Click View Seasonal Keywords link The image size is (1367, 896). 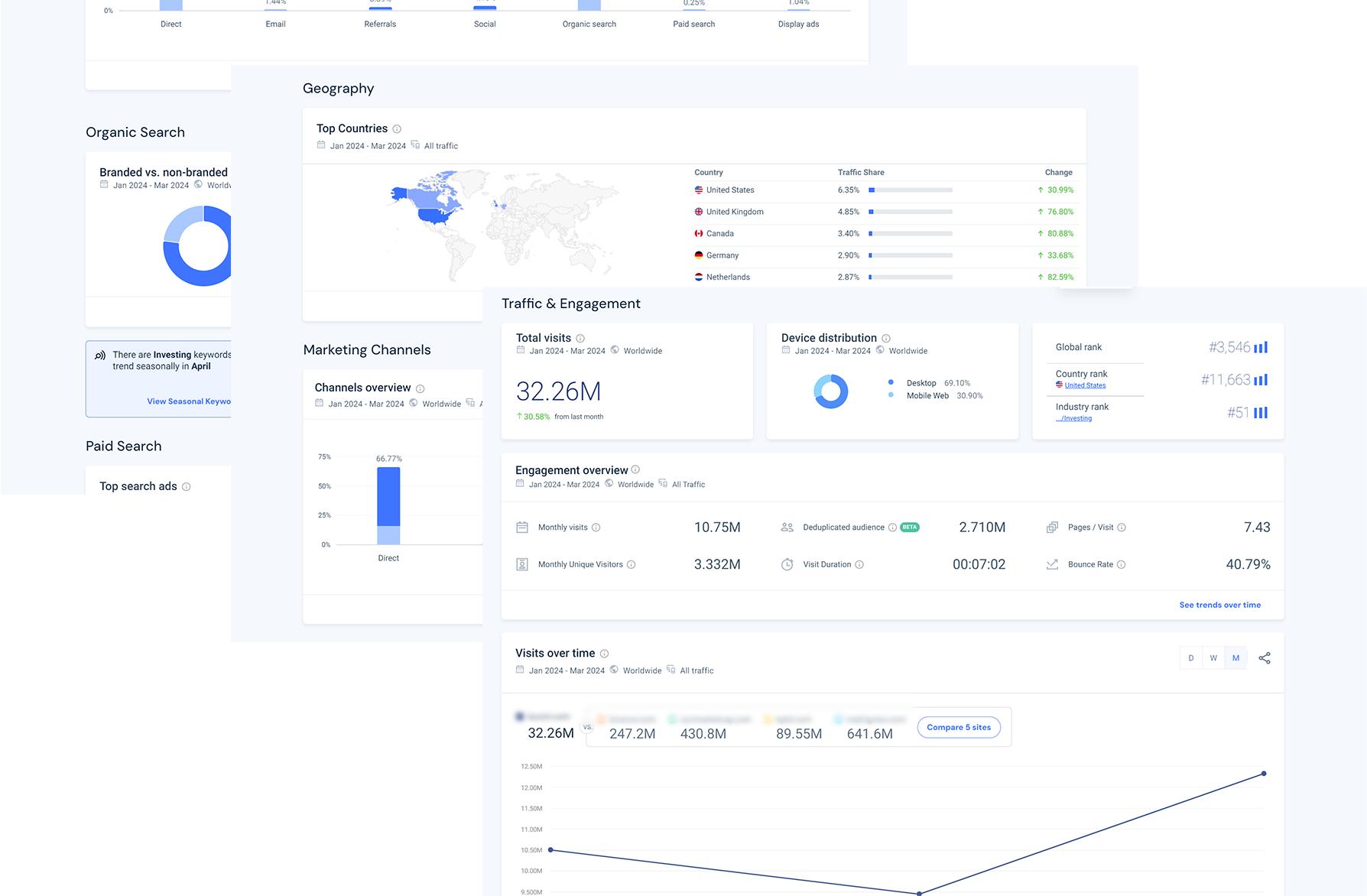coord(189,401)
